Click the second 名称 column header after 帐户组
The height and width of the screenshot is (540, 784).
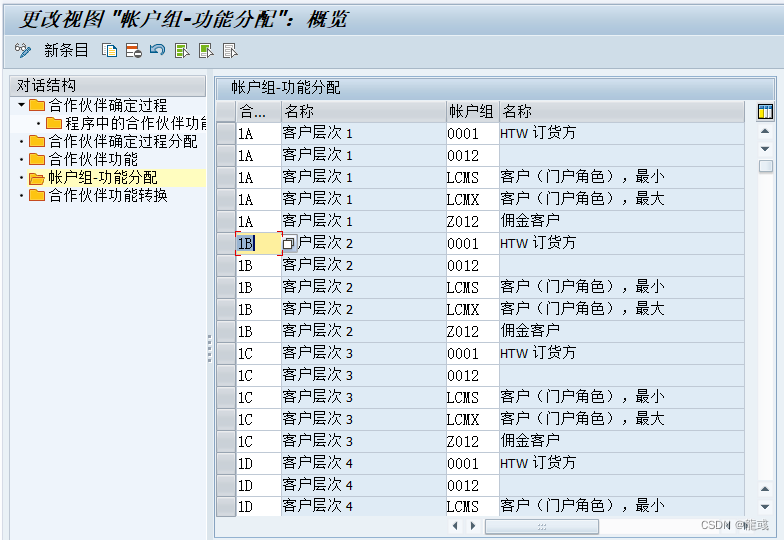click(x=622, y=112)
